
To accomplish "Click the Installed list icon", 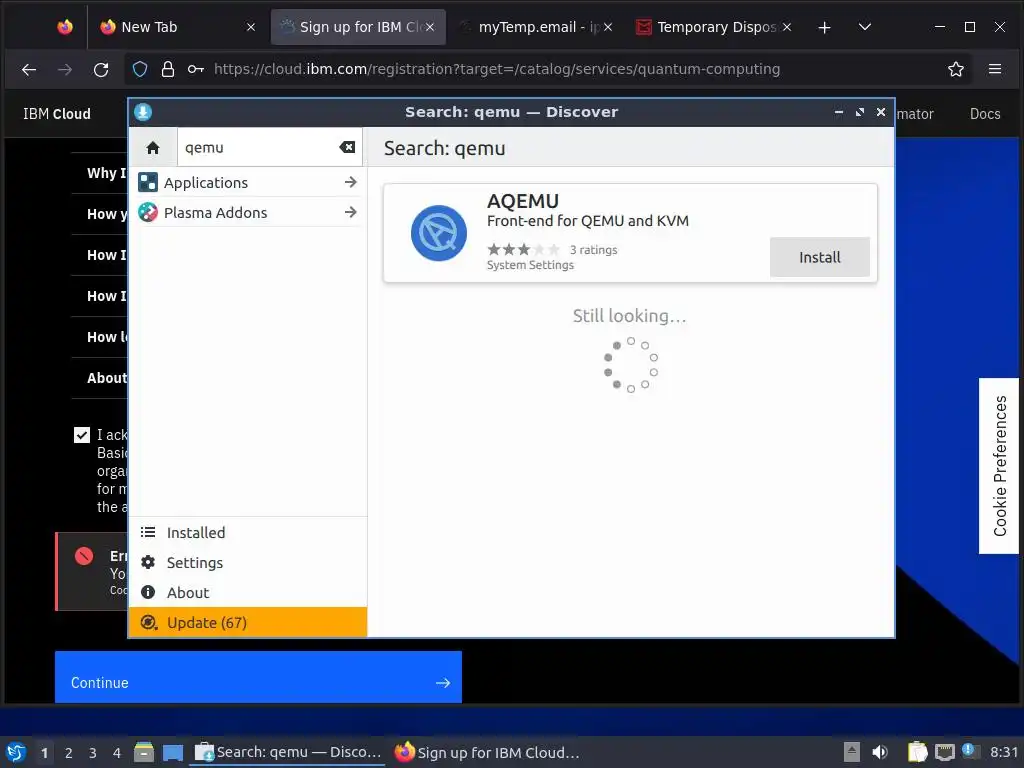I will click(x=148, y=533).
